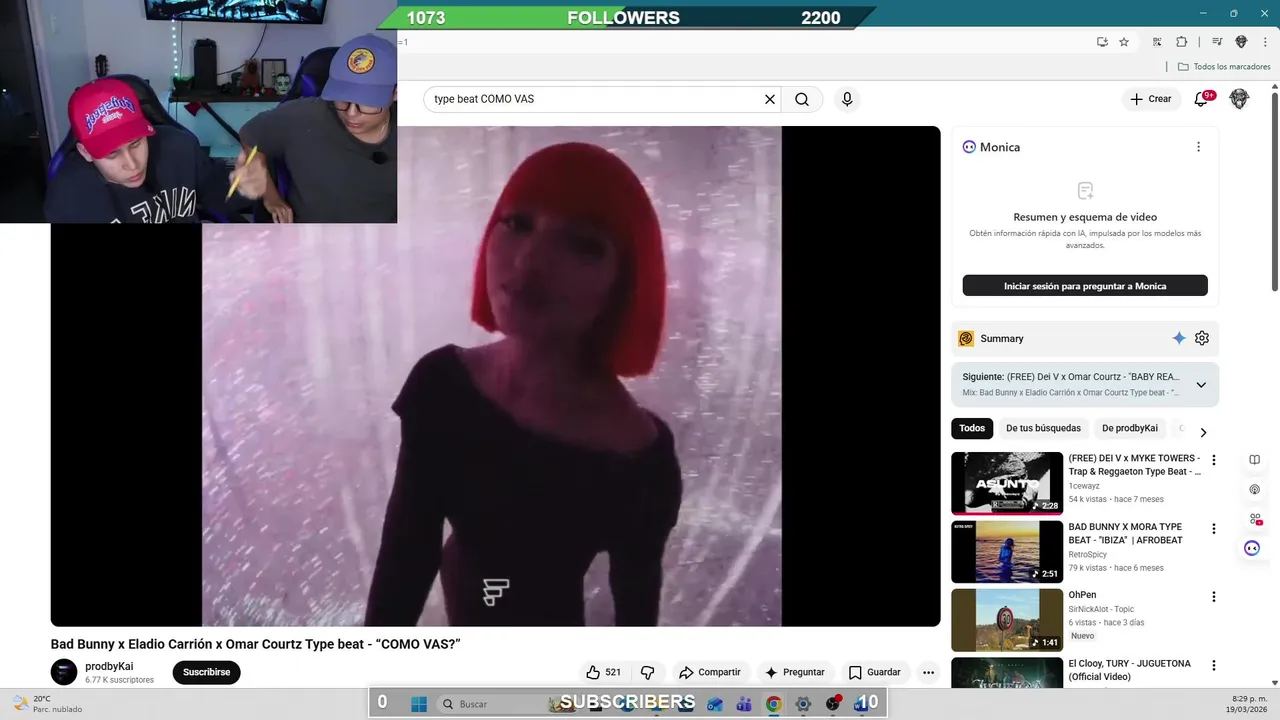
Task: Start voice search with the microphone
Action: [x=847, y=99]
